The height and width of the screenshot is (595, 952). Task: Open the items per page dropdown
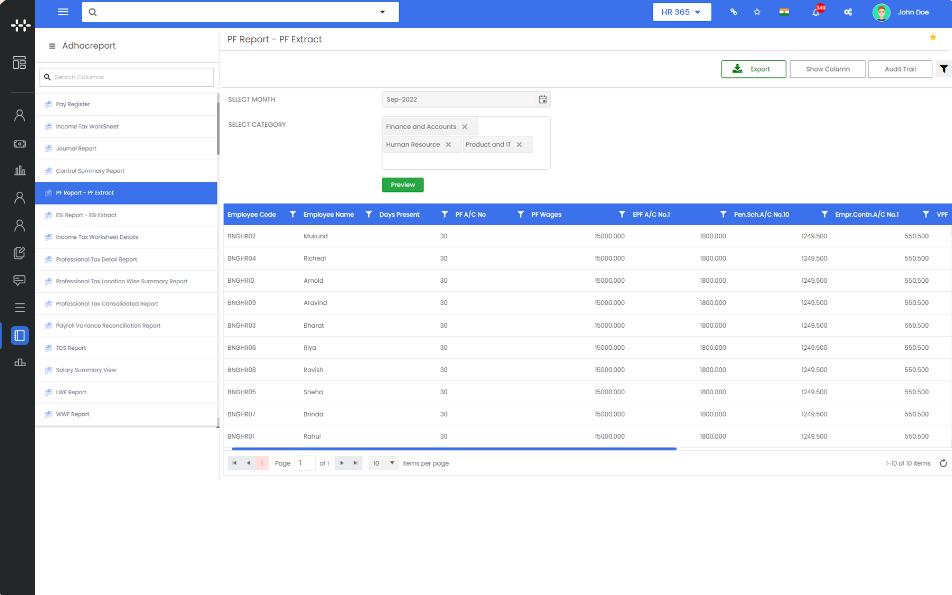384,463
